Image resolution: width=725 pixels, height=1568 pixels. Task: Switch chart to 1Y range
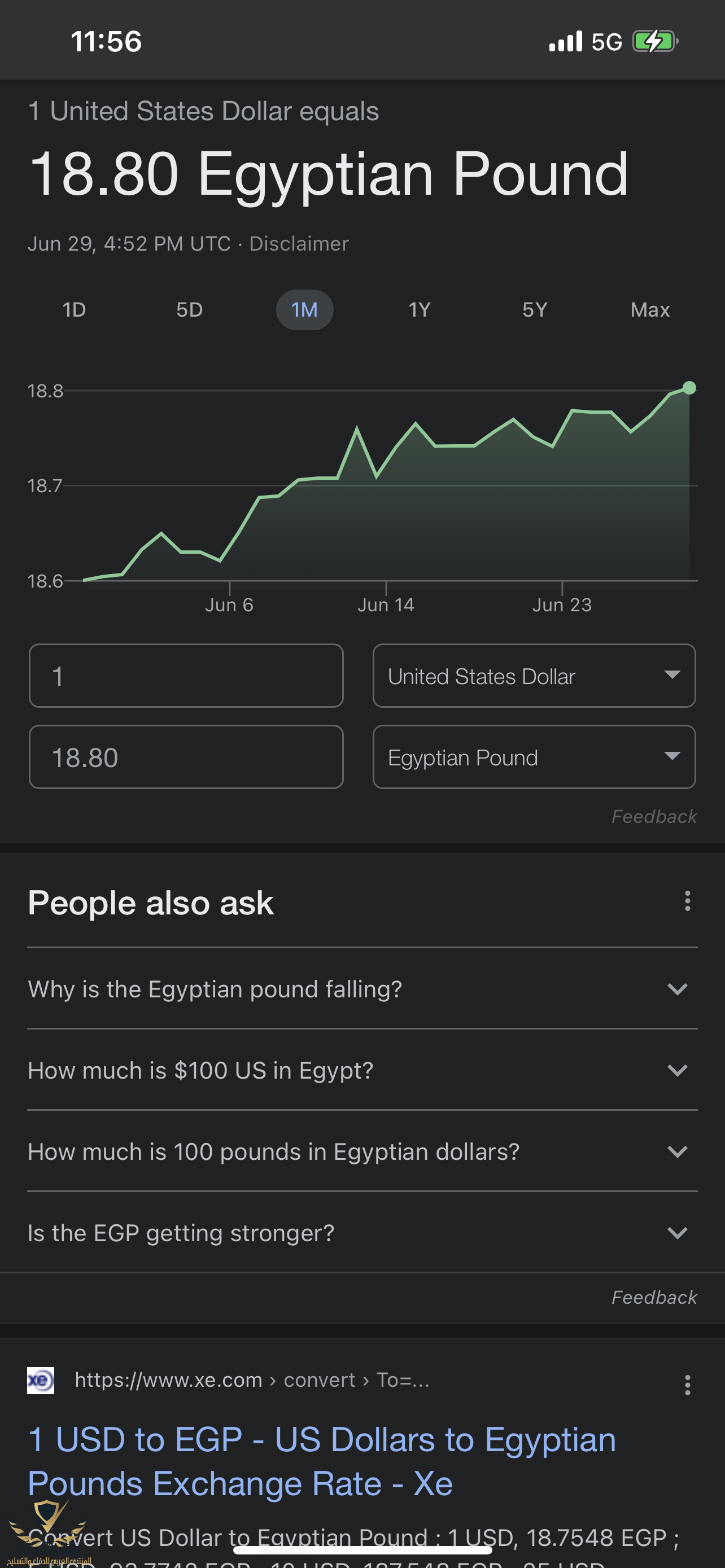[420, 310]
